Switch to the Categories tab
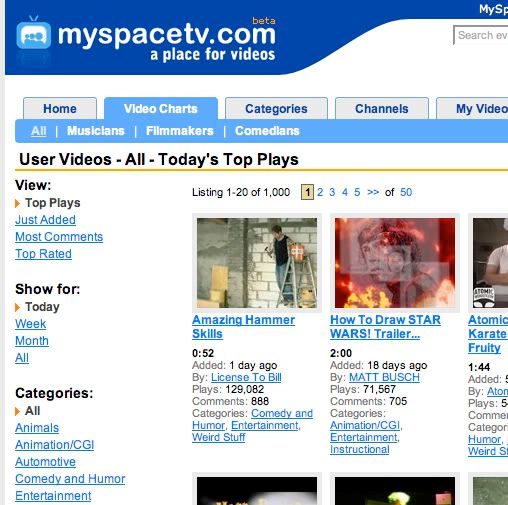Image resolution: width=508 pixels, height=505 pixels. tap(276, 108)
